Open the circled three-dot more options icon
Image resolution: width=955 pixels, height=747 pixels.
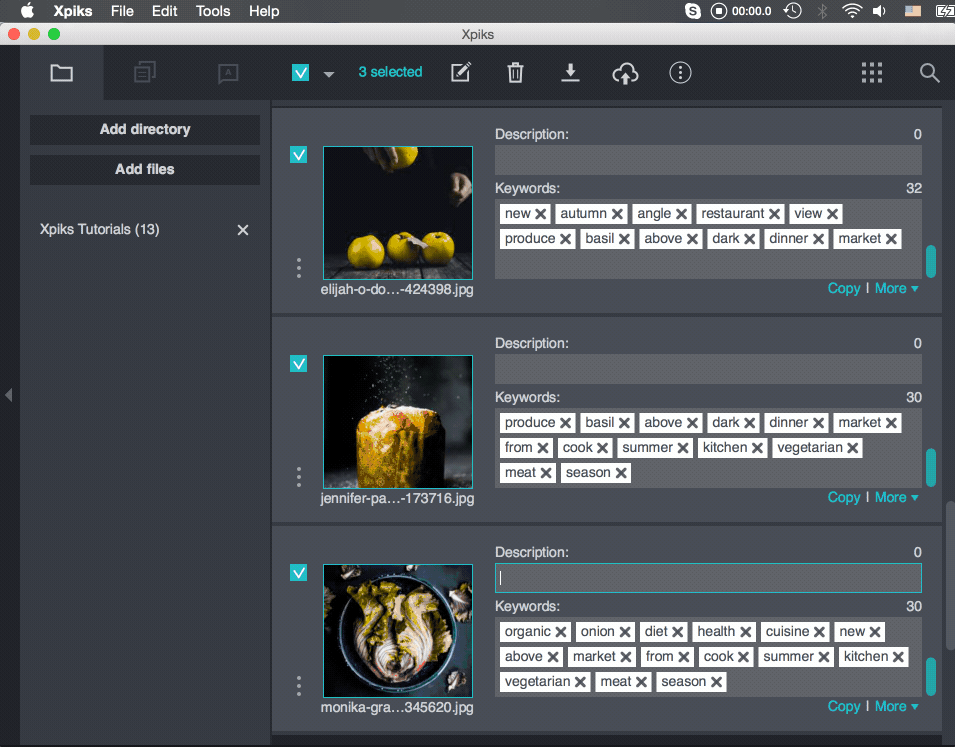click(x=681, y=73)
